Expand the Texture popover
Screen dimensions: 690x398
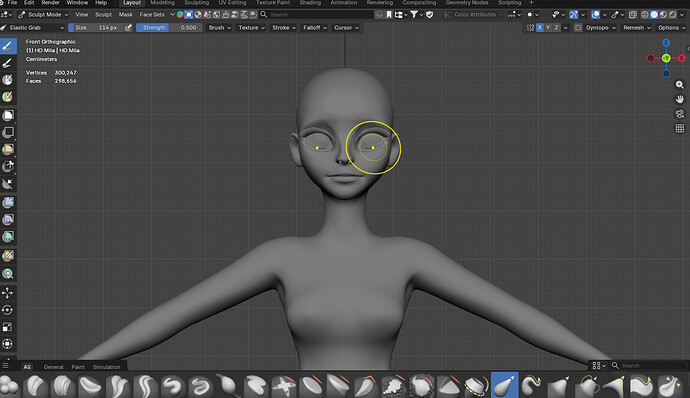tap(252, 28)
